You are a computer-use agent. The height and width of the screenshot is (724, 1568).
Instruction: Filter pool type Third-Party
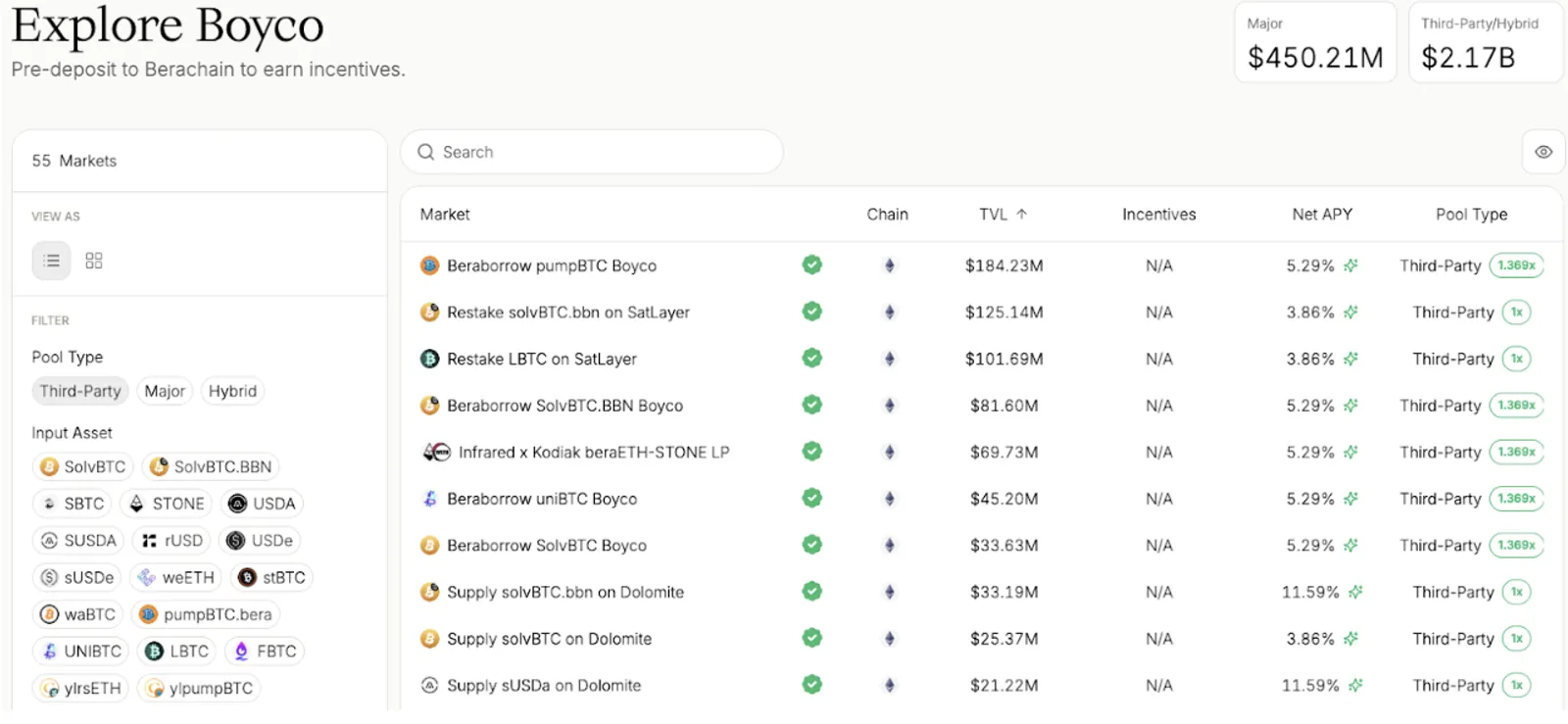(80, 391)
